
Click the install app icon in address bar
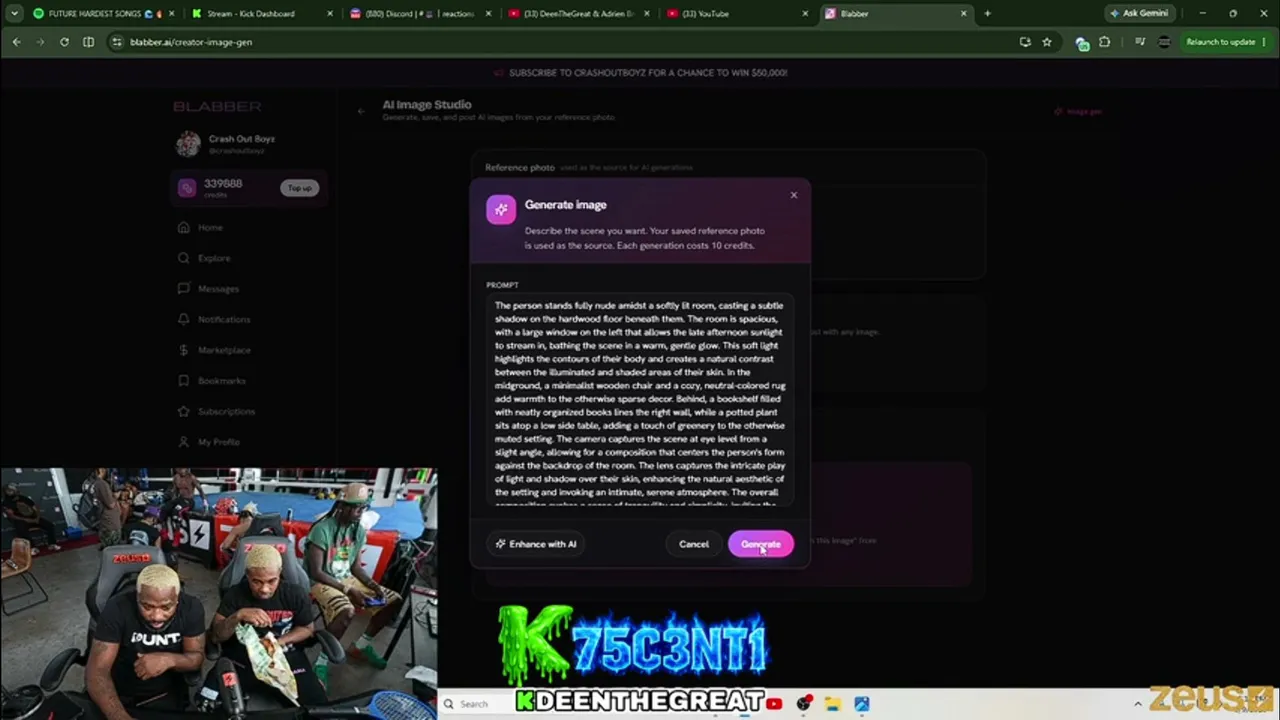pyautogui.click(x=1025, y=42)
